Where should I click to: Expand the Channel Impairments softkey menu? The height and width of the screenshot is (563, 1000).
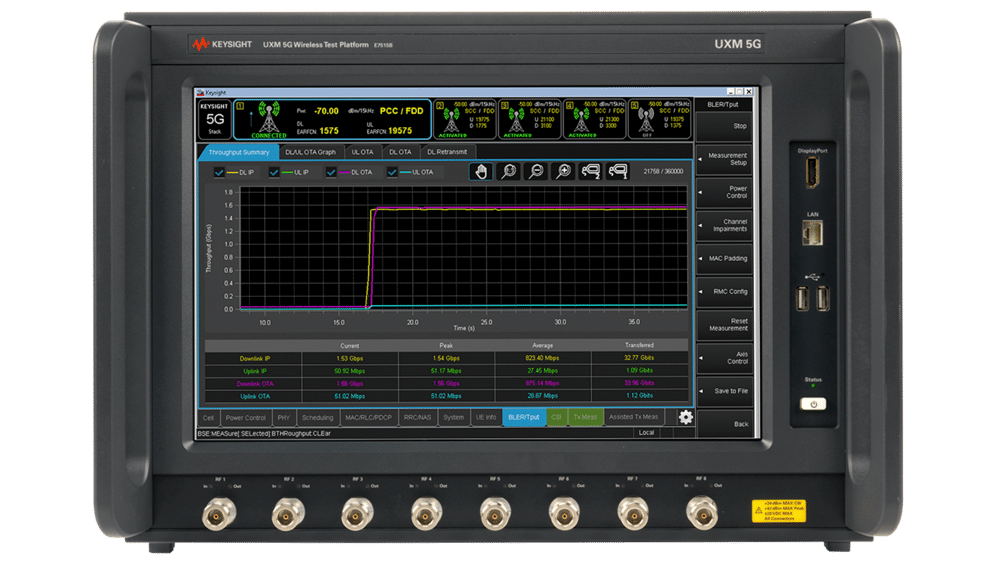click(x=724, y=225)
